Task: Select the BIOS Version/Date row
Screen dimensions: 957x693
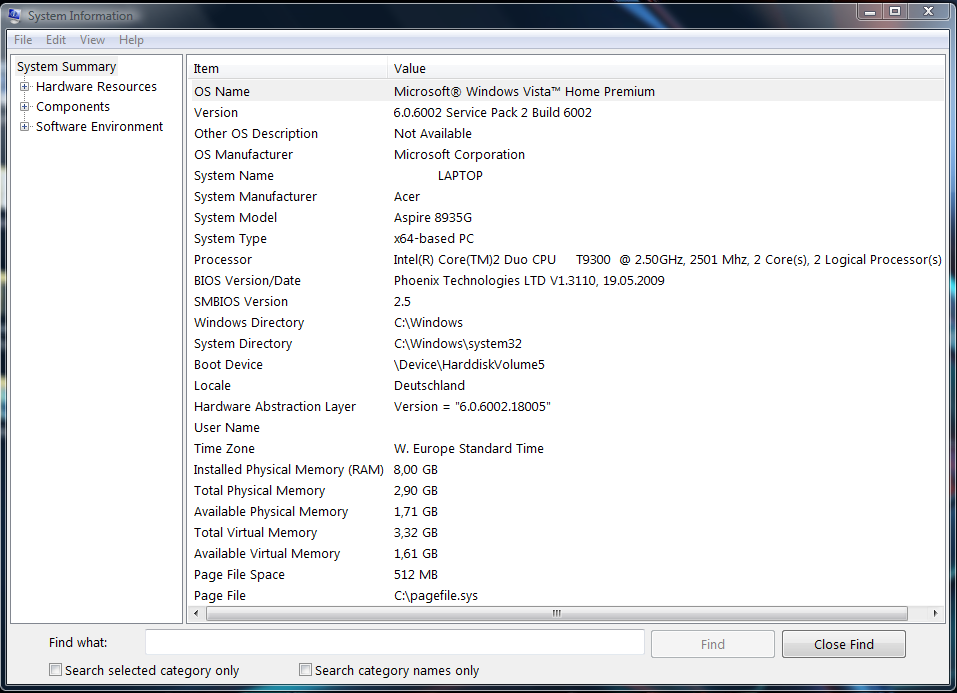Action: (566, 281)
